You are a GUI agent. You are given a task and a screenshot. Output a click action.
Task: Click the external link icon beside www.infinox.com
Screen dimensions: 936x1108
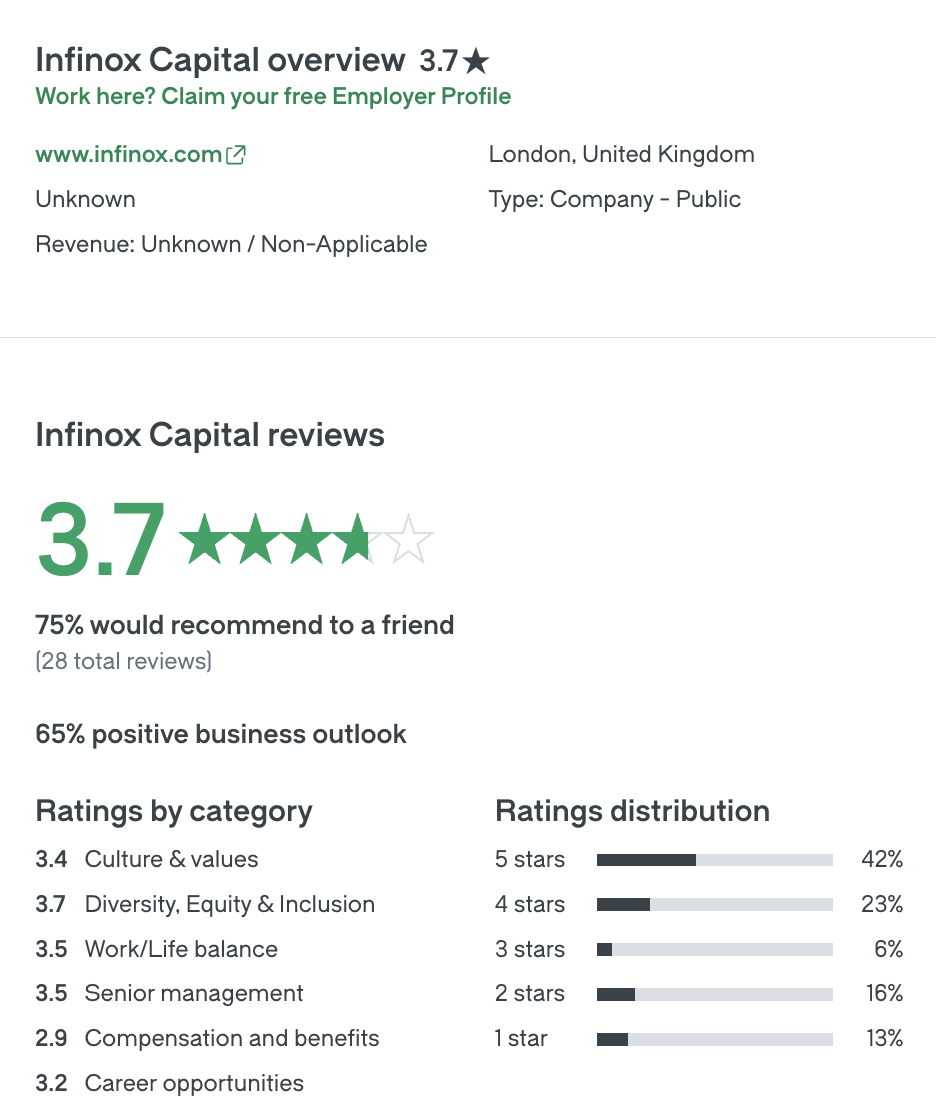tap(237, 155)
